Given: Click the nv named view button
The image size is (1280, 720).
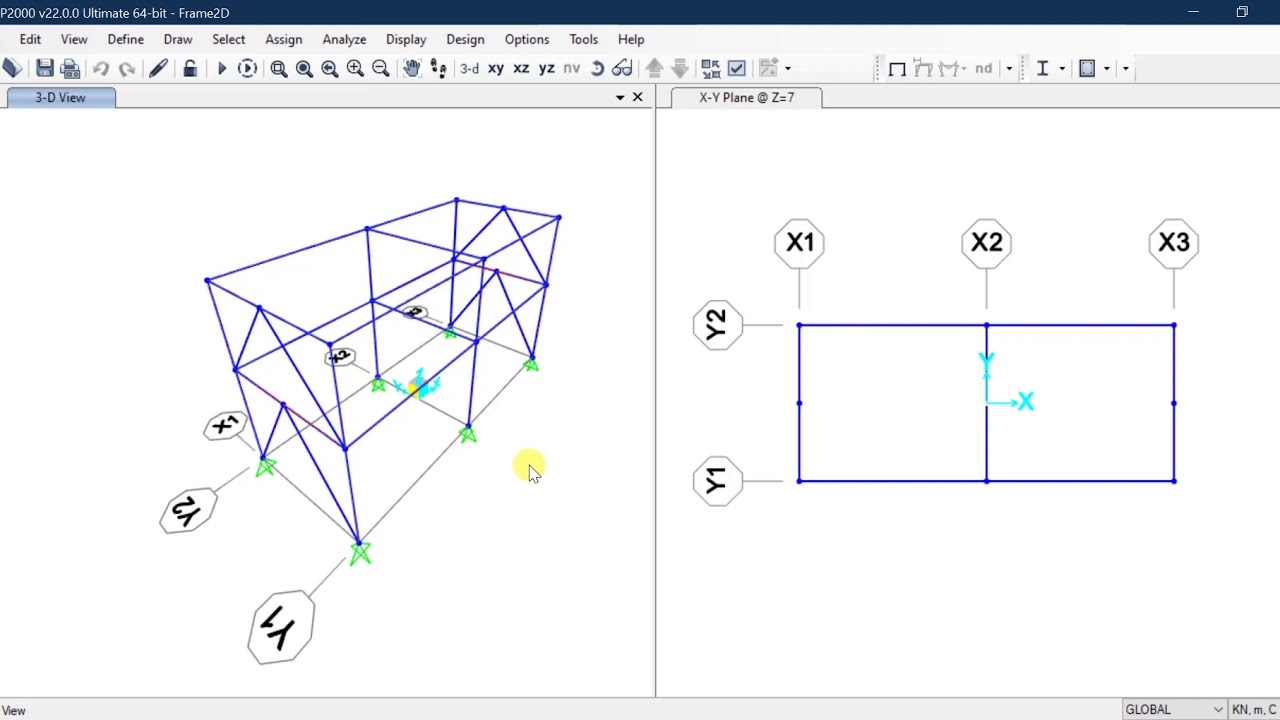Looking at the screenshot, I should tap(572, 68).
